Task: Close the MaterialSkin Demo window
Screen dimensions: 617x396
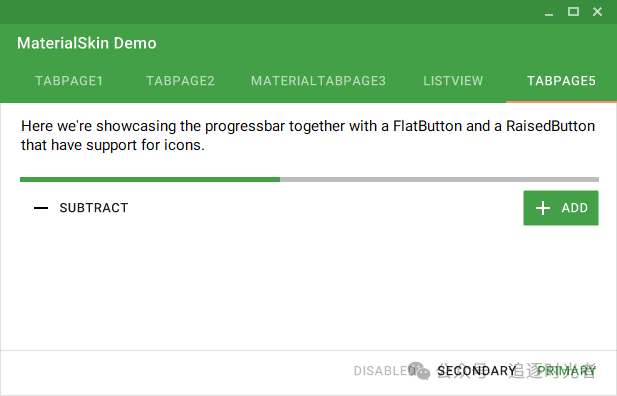Action: point(597,11)
